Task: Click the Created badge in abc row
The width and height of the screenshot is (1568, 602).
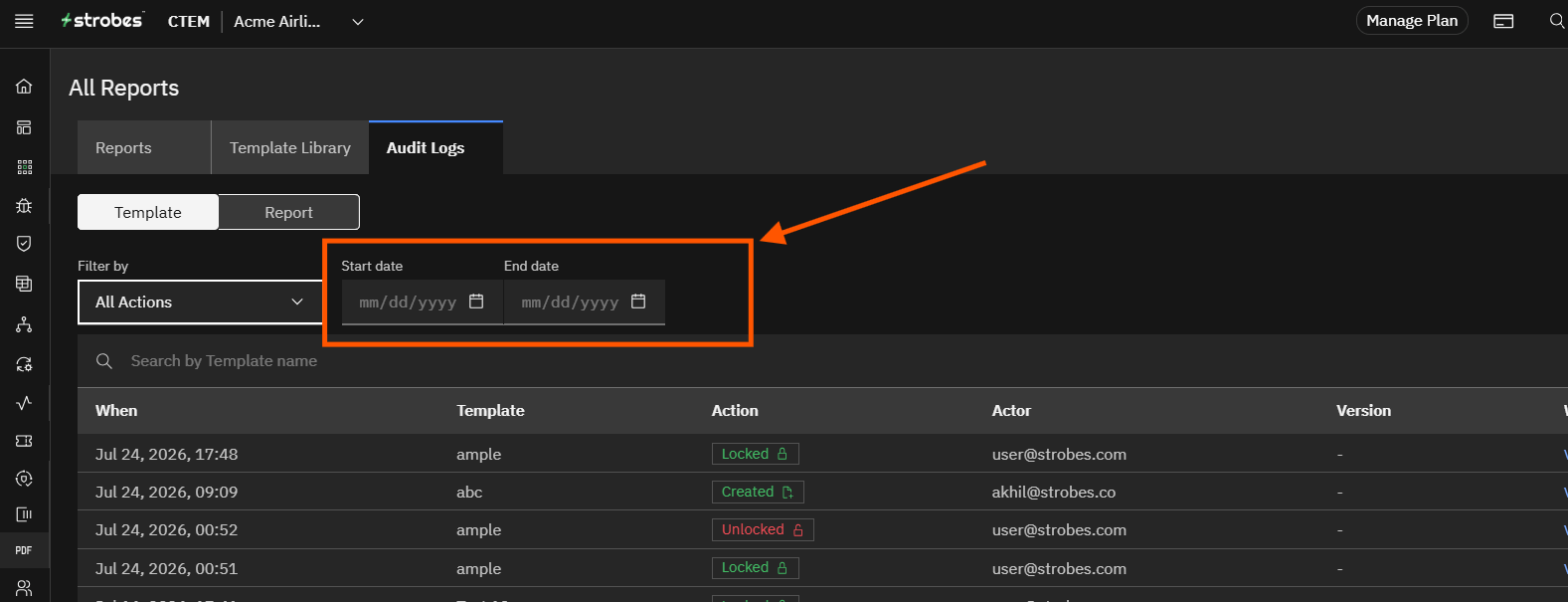Action: pyautogui.click(x=758, y=492)
